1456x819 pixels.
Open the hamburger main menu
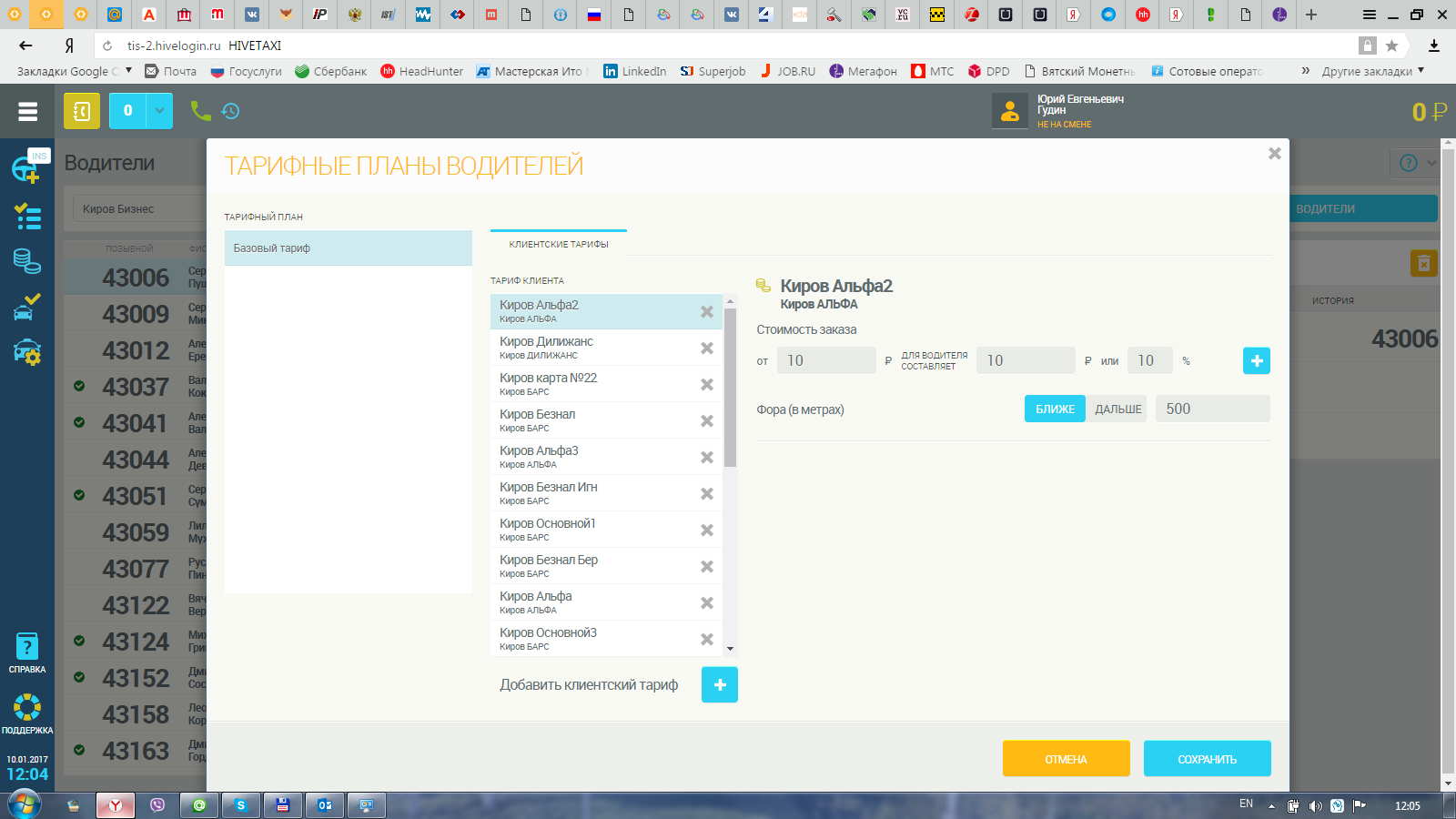pos(27,111)
